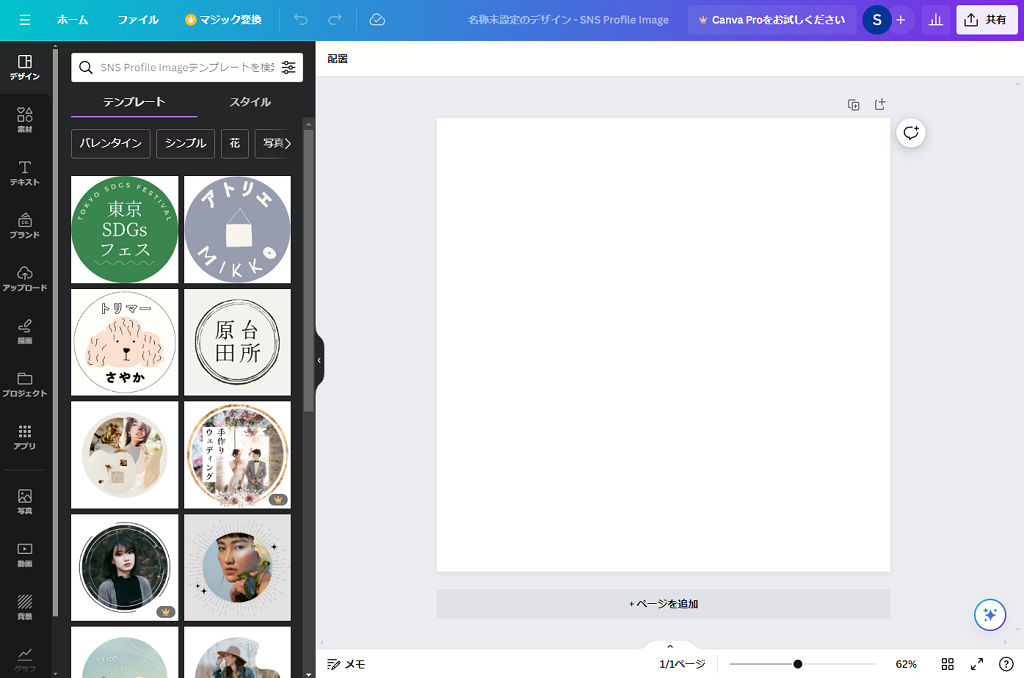Toggle the メモ notes panel
The image size is (1024, 678).
[346, 664]
